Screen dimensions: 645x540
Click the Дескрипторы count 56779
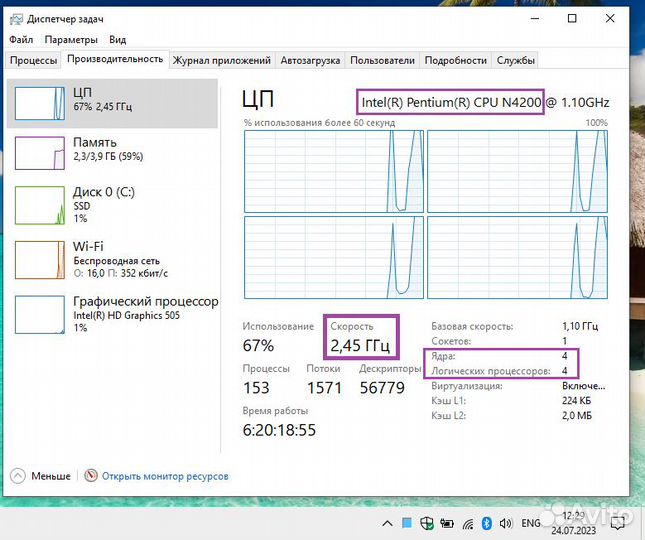coord(382,388)
